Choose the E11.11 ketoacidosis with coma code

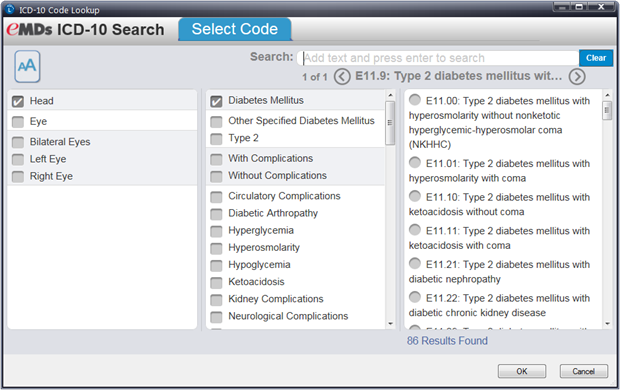coord(415,229)
